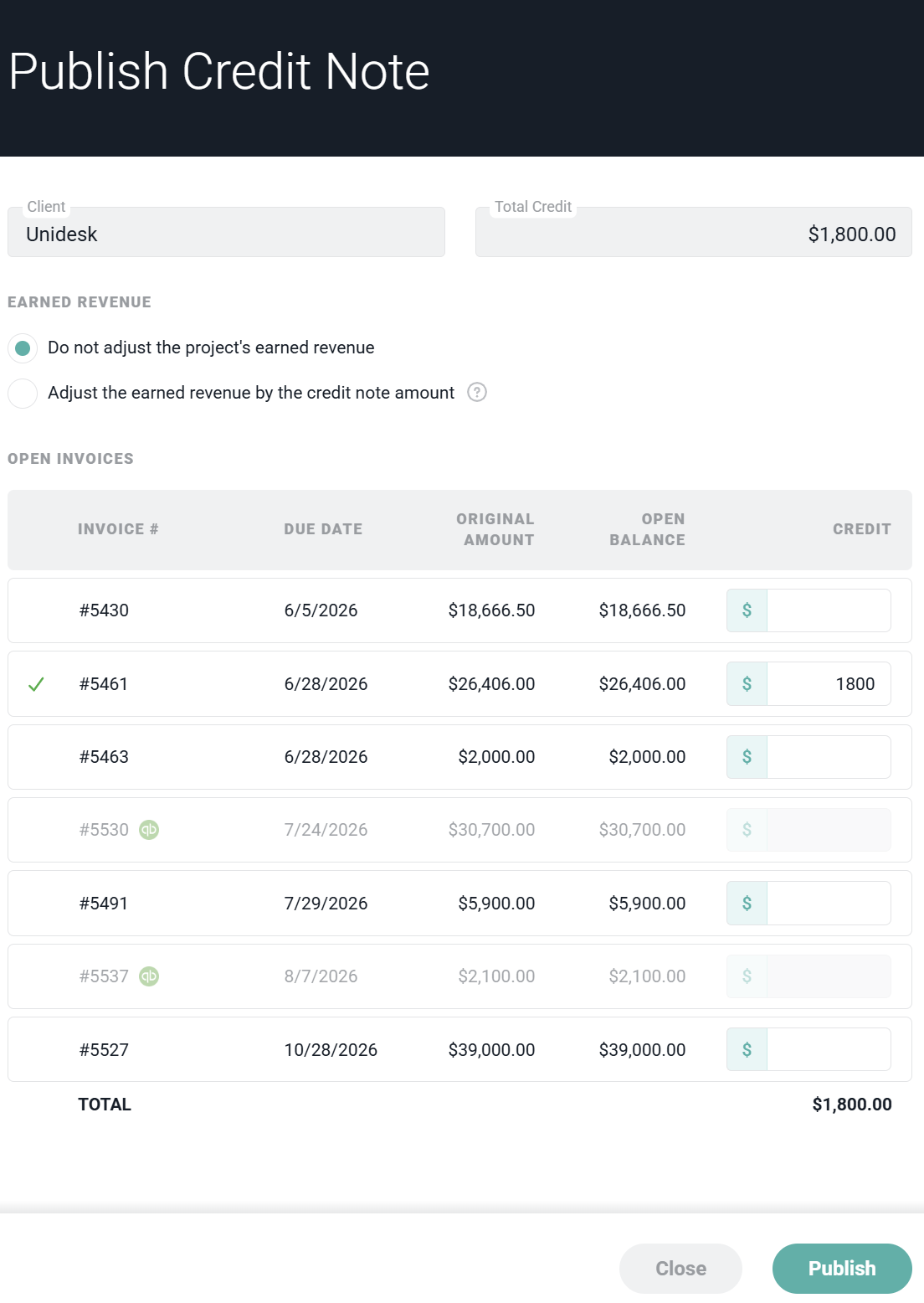Click invoice number #5463
The width and height of the screenshot is (924, 1303).
[104, 757]
